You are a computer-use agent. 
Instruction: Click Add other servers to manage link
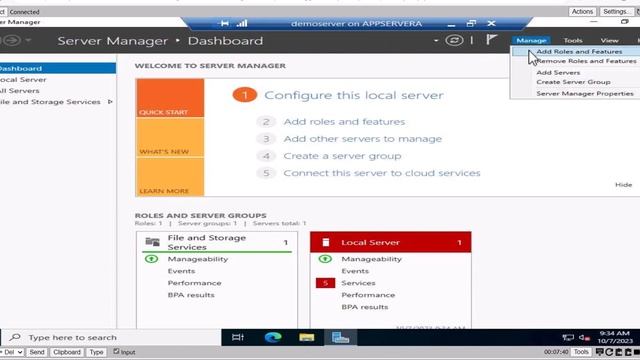pos(362,139)
